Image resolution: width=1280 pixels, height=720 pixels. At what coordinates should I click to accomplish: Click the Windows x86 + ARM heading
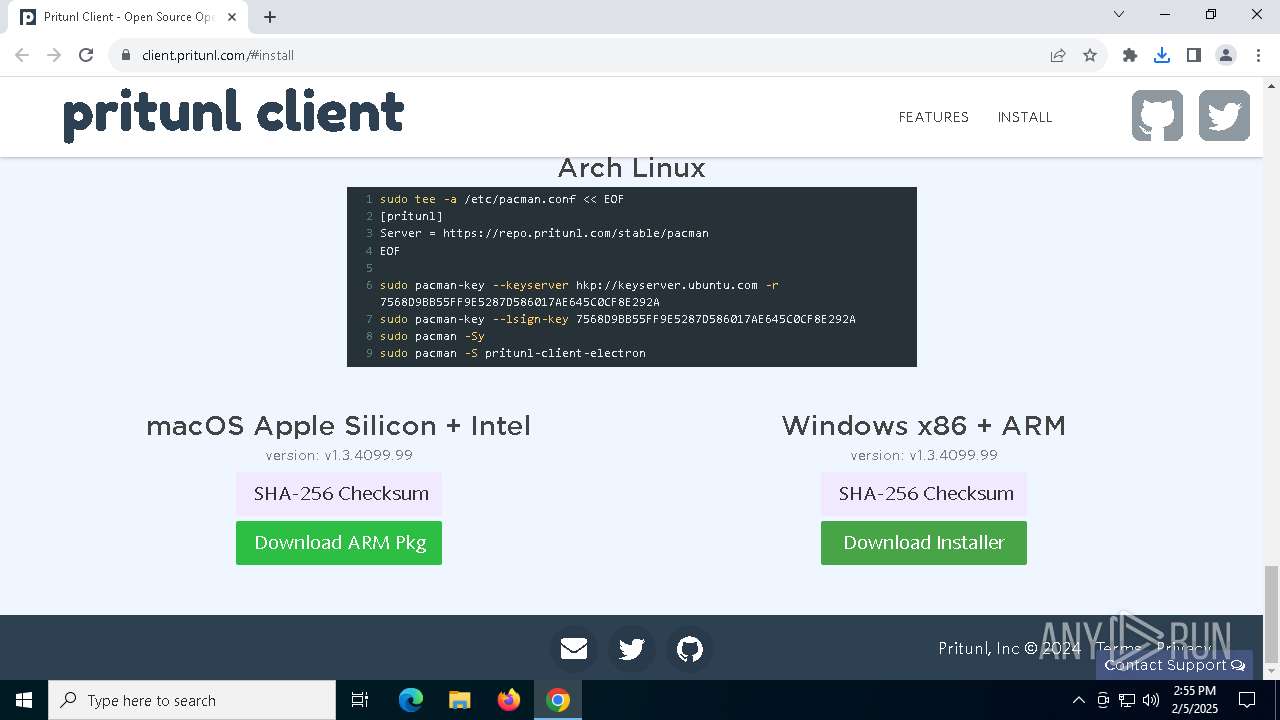coord(924,426)
